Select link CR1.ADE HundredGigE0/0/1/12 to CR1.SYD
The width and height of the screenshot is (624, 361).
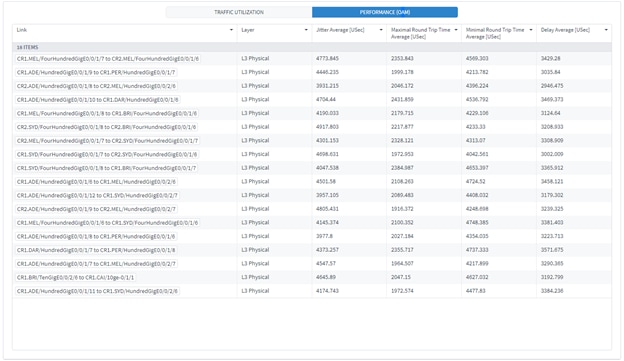98,195
